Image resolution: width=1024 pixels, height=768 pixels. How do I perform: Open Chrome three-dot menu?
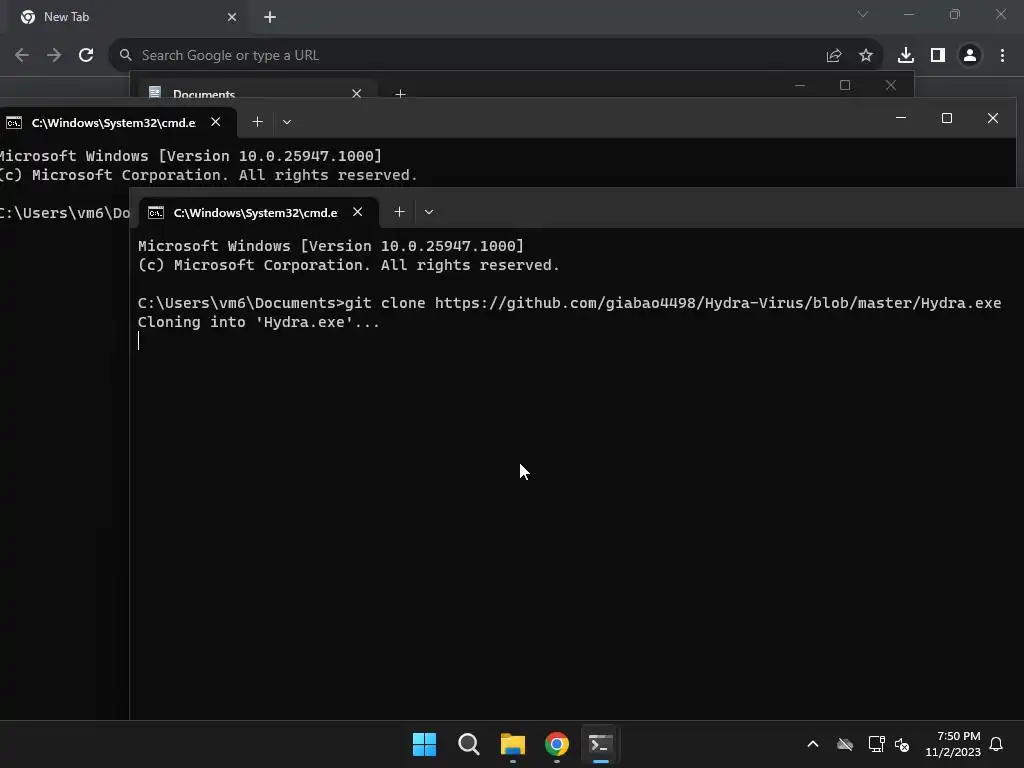click(x=1002, y=56)
